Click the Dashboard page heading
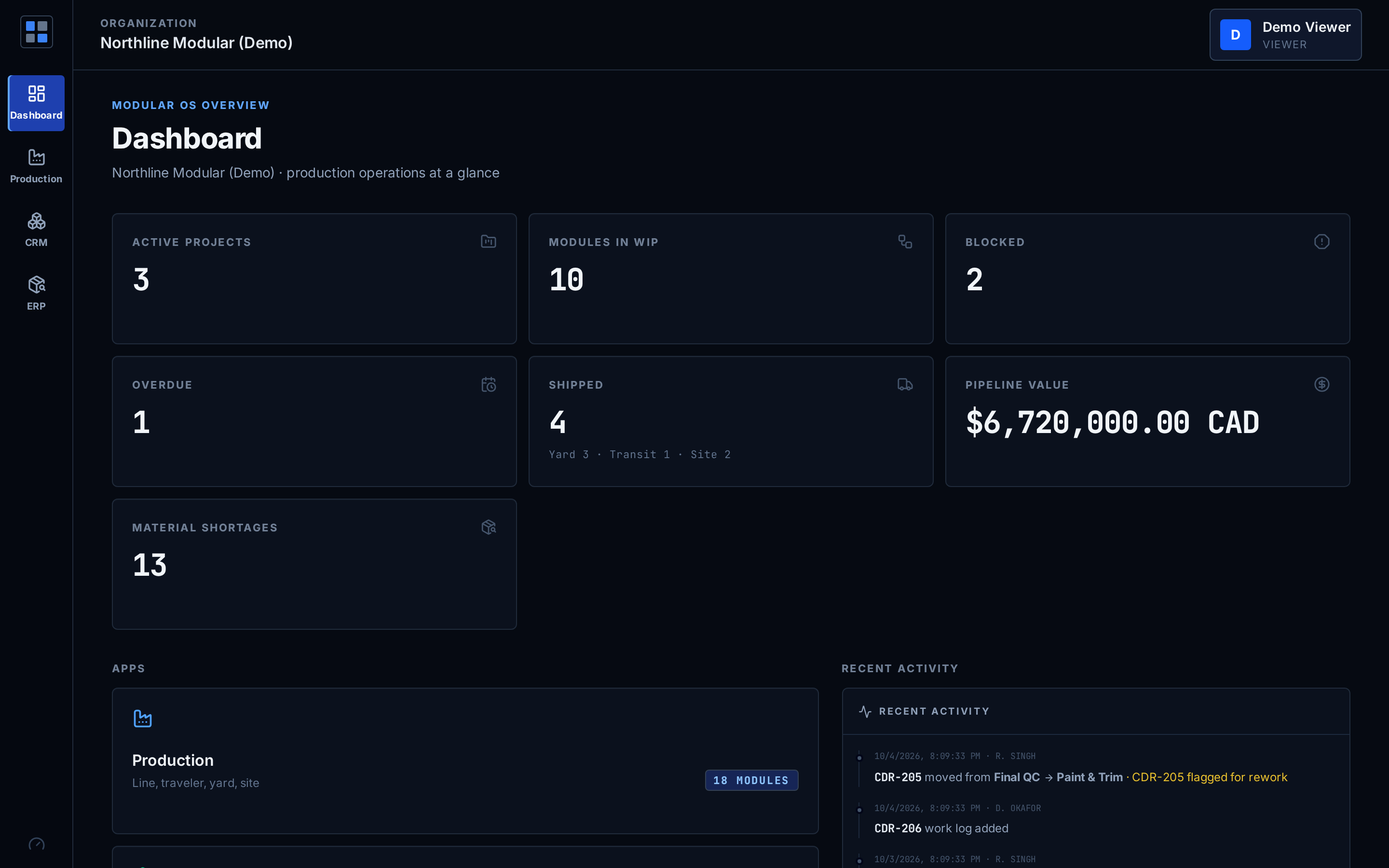Image resolution: width=1389 pixels, height=868 pixels. [187, 138]
